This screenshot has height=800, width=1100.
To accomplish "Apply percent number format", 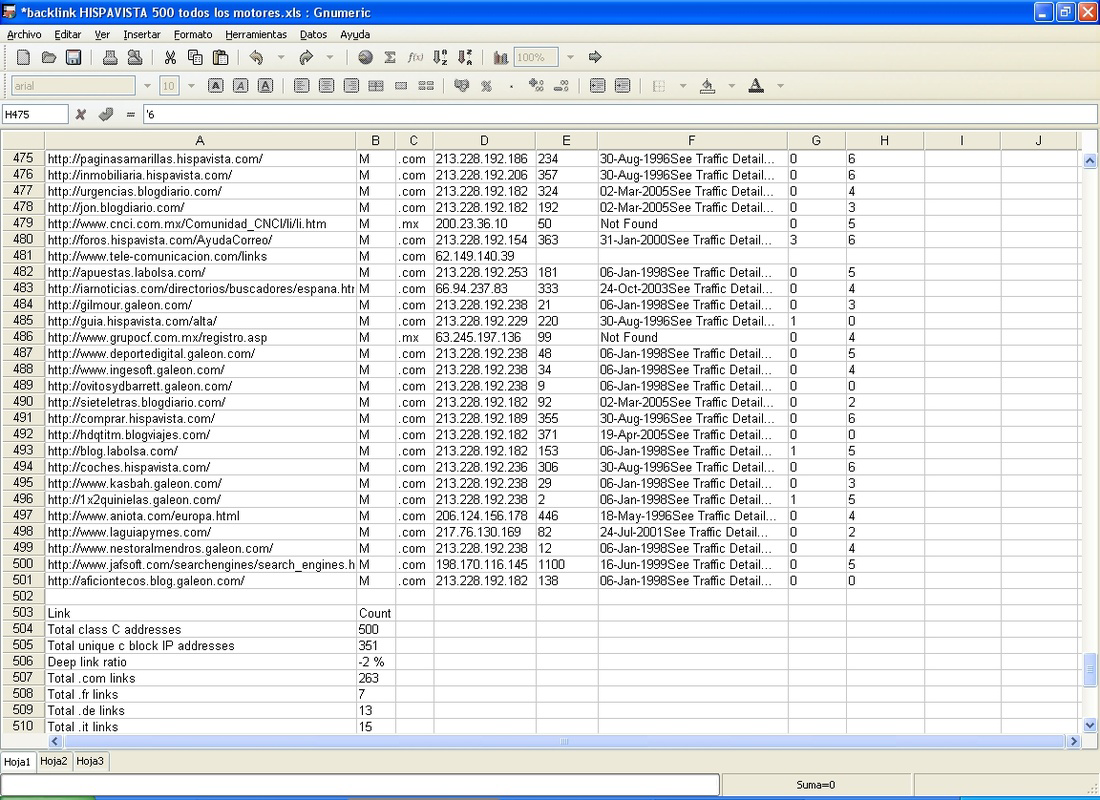I will click(x=486, y=86).
